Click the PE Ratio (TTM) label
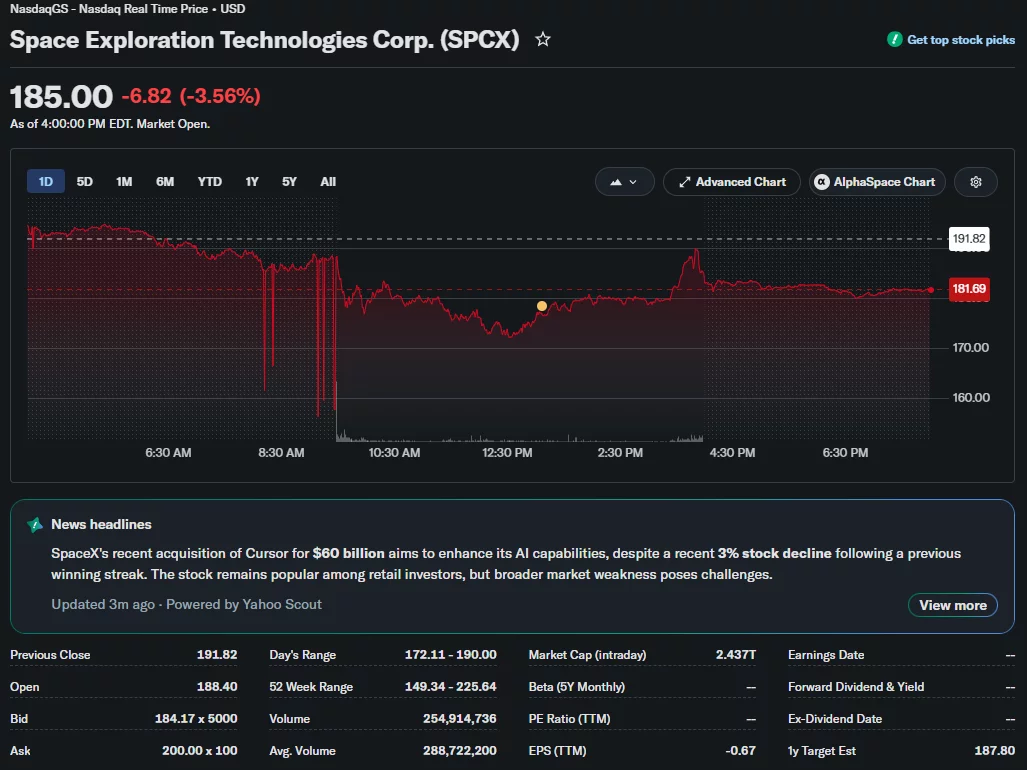 [x=569, y=719]
